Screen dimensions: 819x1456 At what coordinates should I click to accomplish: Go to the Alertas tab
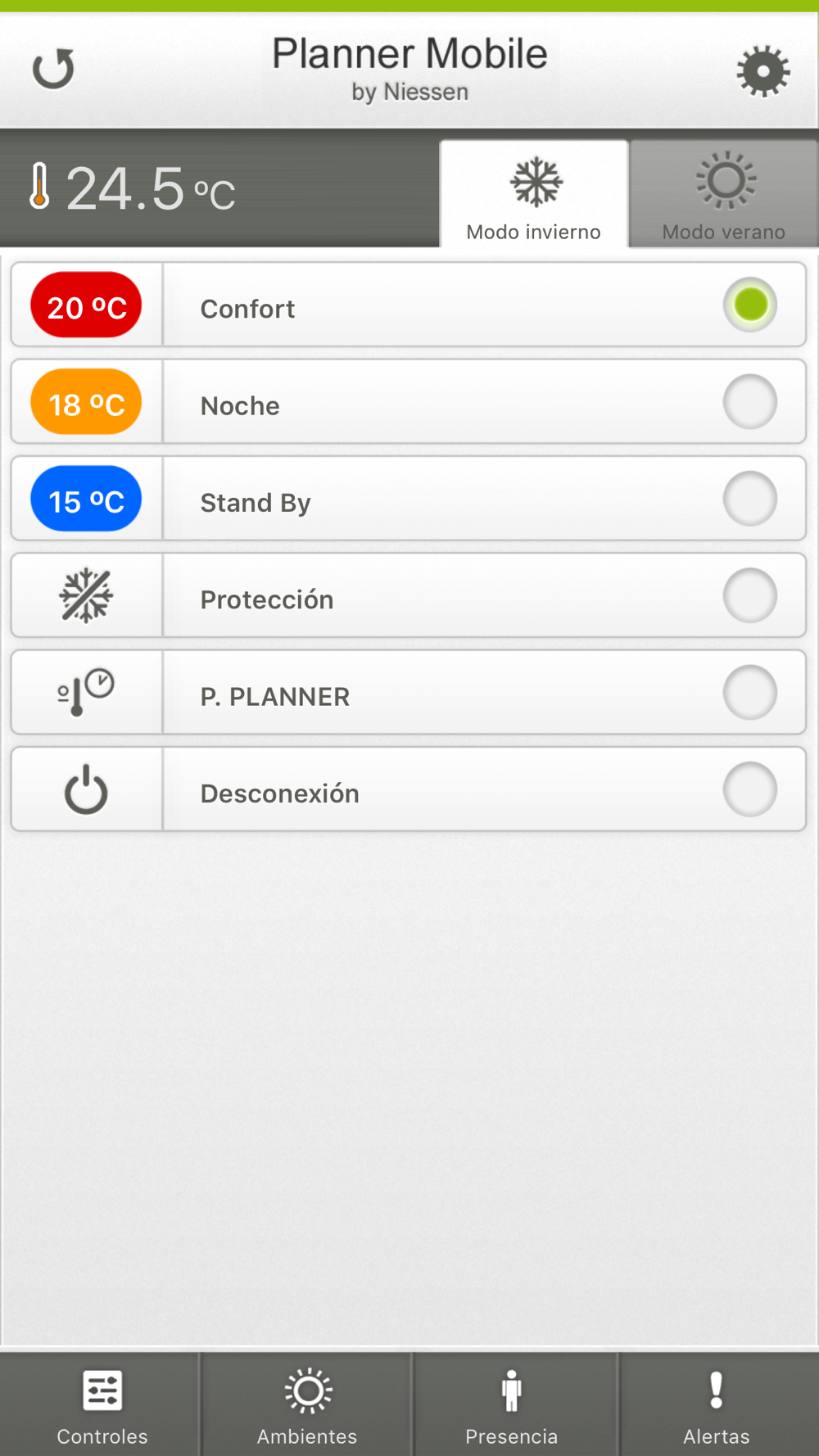[717, 1405]
